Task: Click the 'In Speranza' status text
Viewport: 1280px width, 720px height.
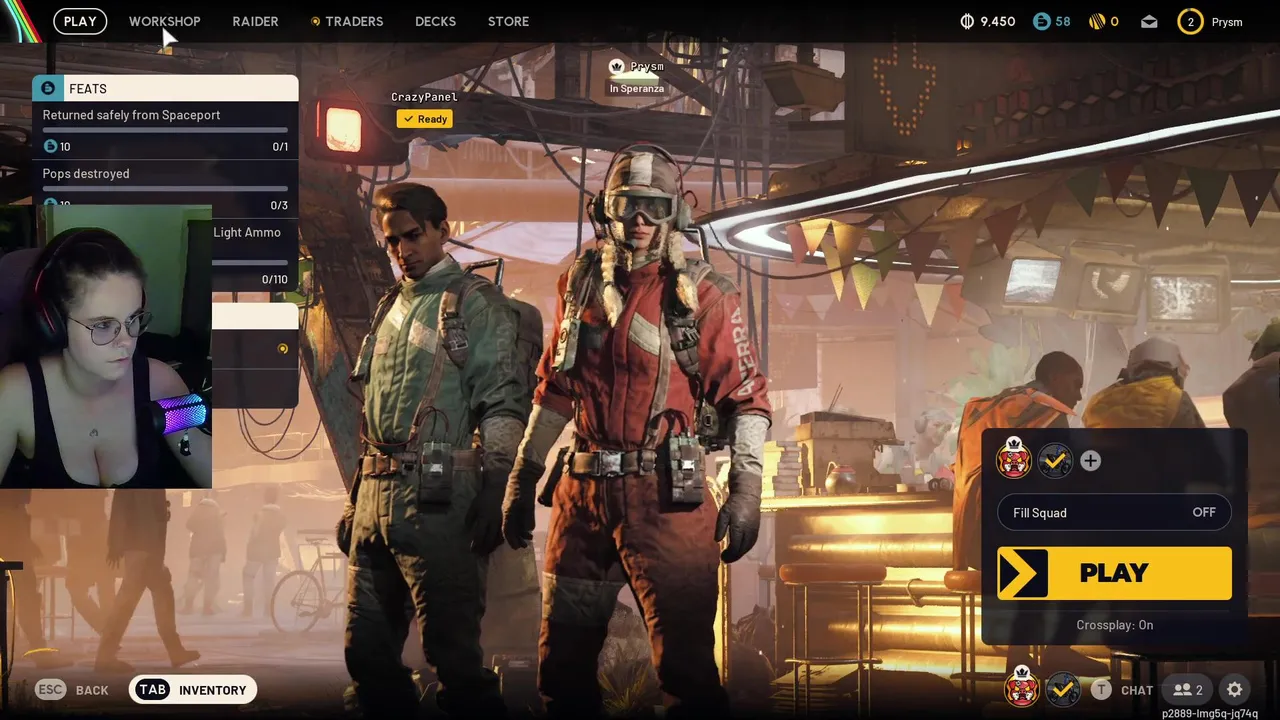Action: click(637, 89)
